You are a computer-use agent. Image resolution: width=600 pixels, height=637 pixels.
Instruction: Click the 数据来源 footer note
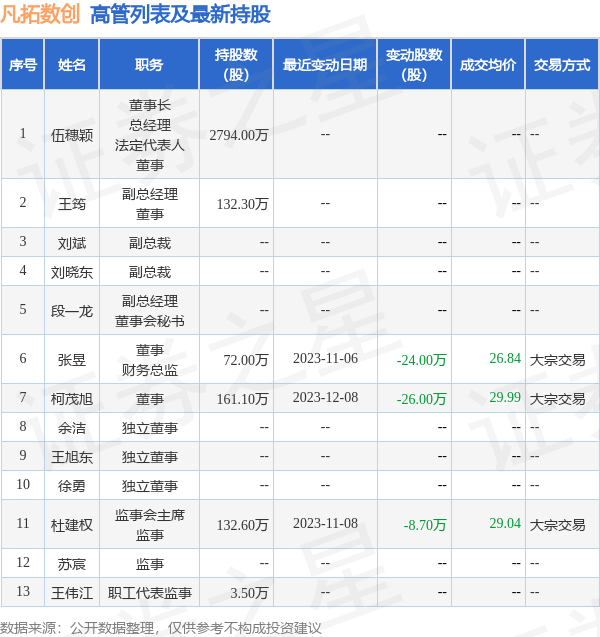point(160,627)
